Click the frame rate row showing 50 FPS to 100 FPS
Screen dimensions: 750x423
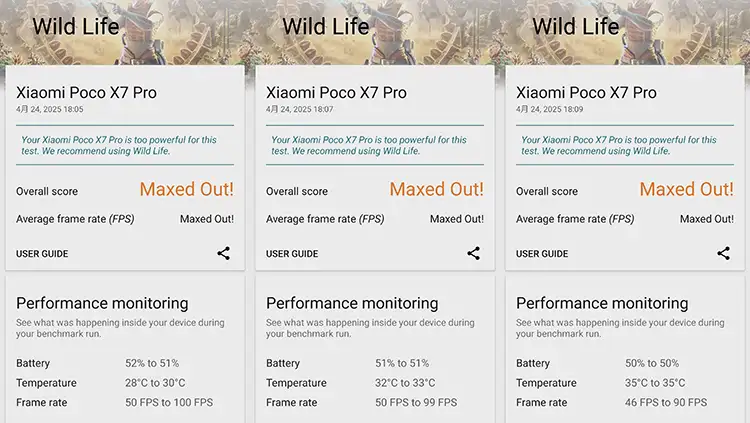point(114,403)
